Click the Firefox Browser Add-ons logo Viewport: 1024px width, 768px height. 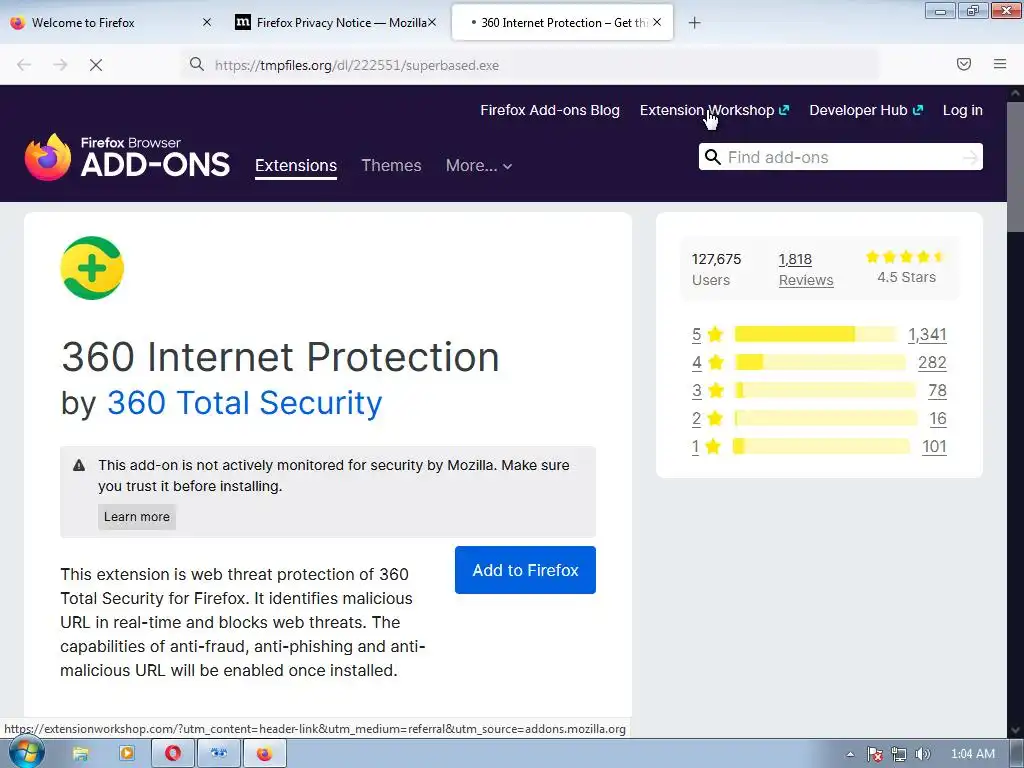(x=127, y=157)
